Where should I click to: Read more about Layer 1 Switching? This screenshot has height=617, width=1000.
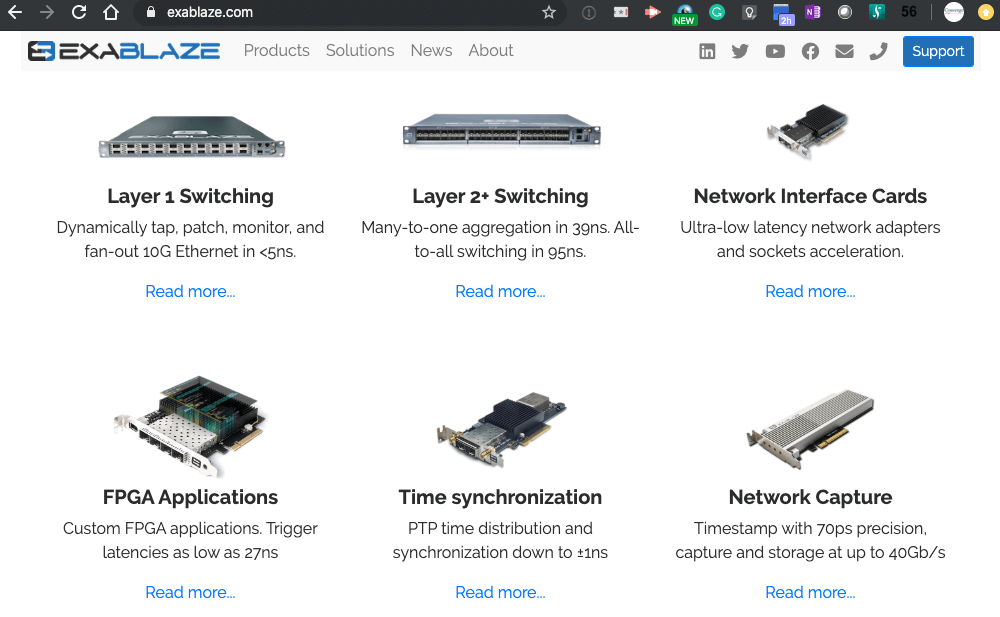(190, 291)
